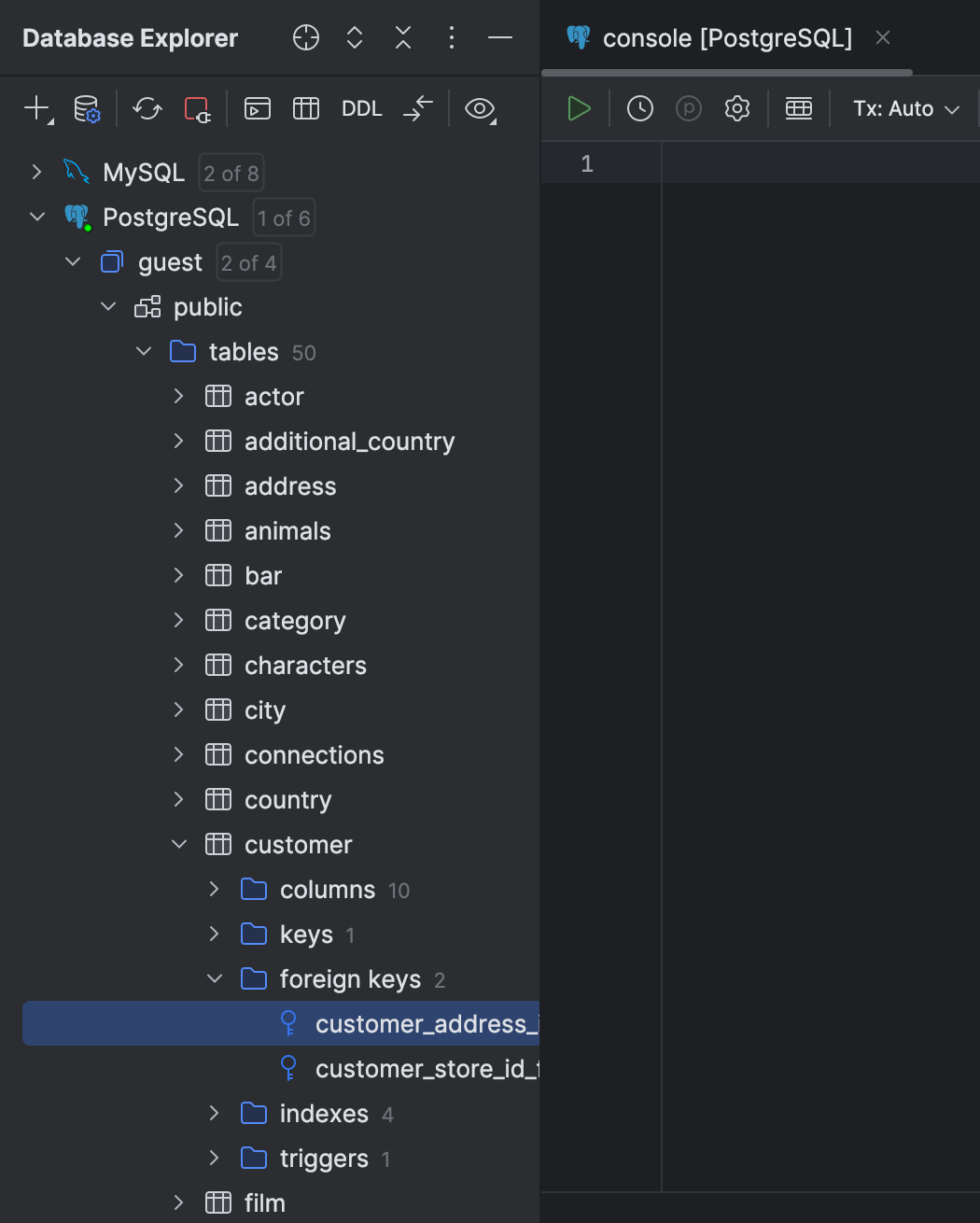Expand the MySQL connection node
980x1223 pixels.
[36, 172]
